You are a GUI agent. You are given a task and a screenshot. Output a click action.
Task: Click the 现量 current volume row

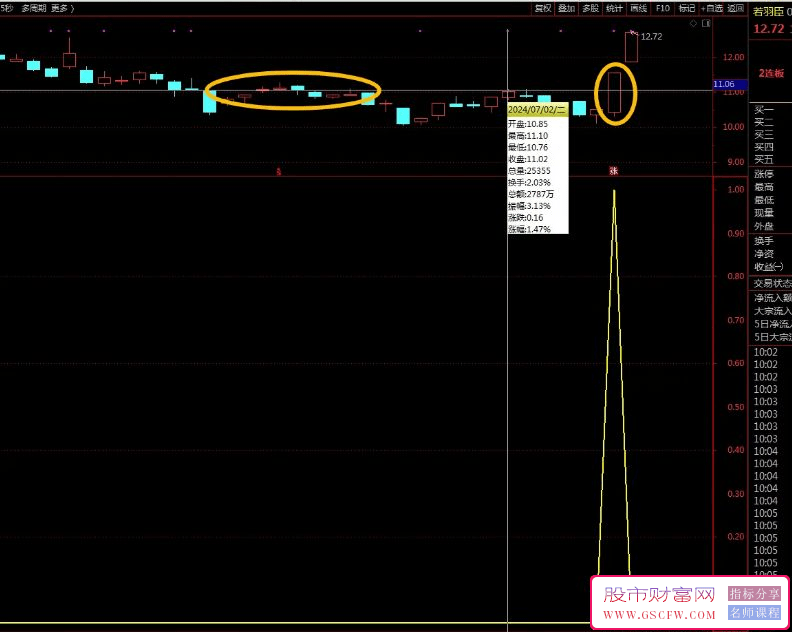(764, 213)
